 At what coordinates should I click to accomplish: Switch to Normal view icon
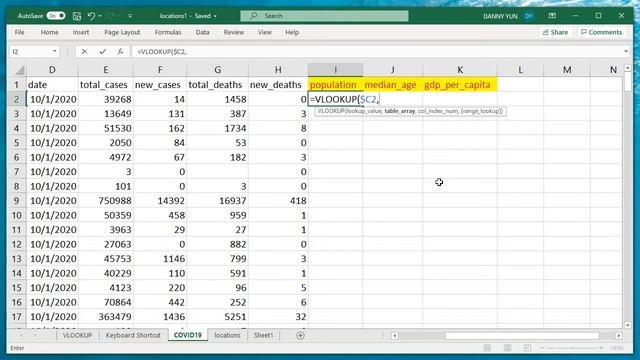click(x=487, y=348)
